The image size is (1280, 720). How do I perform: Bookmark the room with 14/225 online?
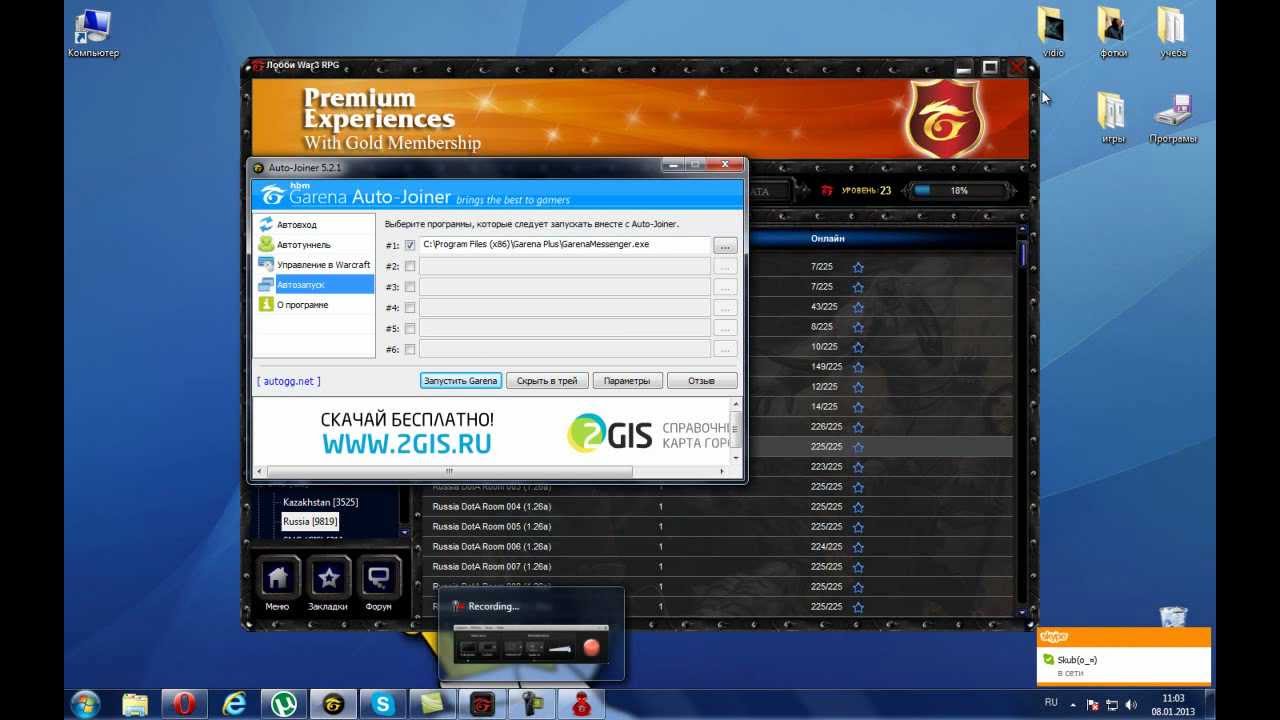pyautogui.click(x=858, y=407)
